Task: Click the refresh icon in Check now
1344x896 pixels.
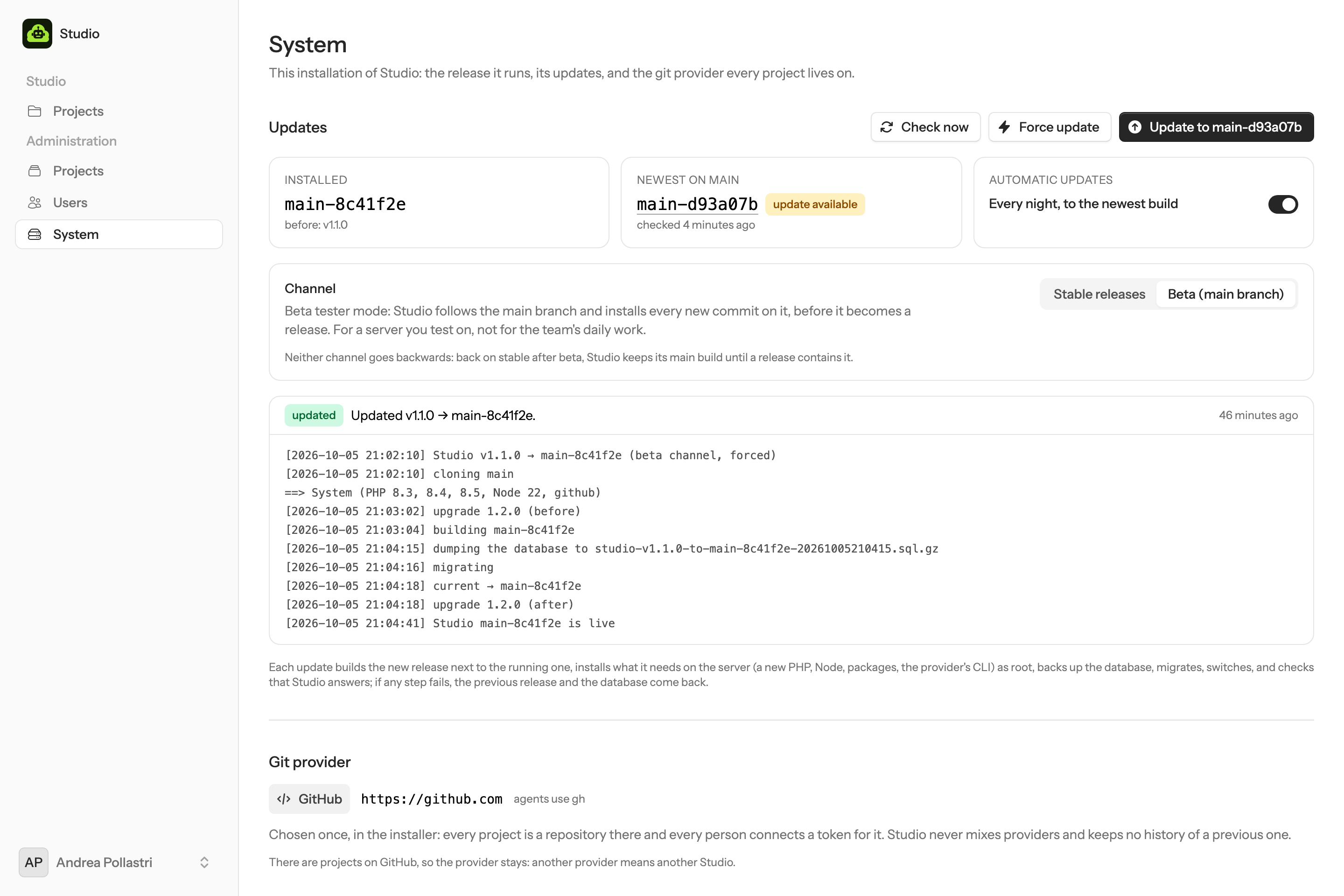Action: [886, 127]
